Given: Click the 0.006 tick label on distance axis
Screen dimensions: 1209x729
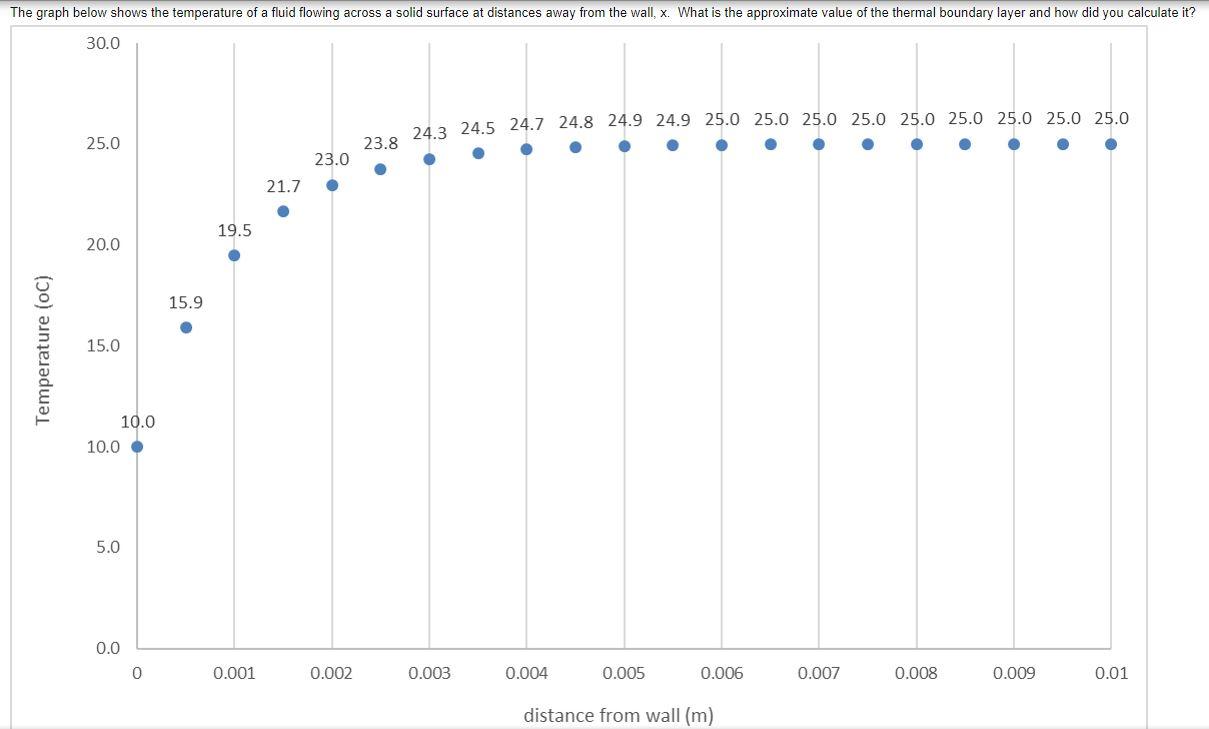Looking at the screenshot, I should click(x=721, y=673).
